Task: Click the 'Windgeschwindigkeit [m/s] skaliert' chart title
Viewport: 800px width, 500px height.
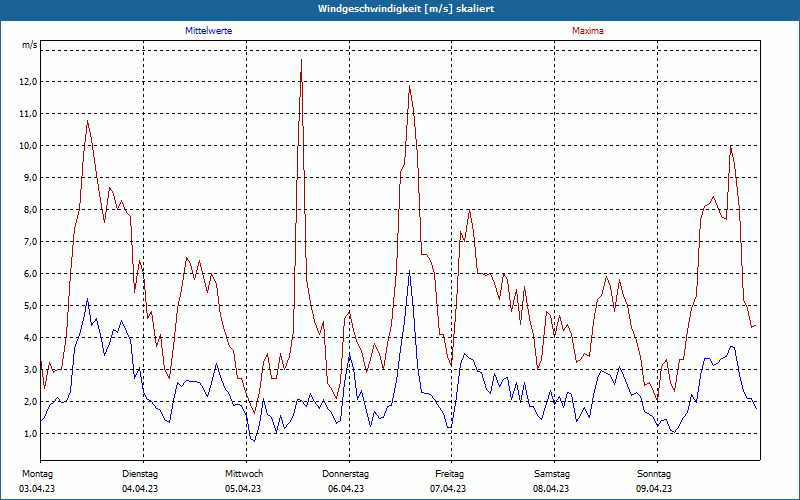Action: [406, 9]
